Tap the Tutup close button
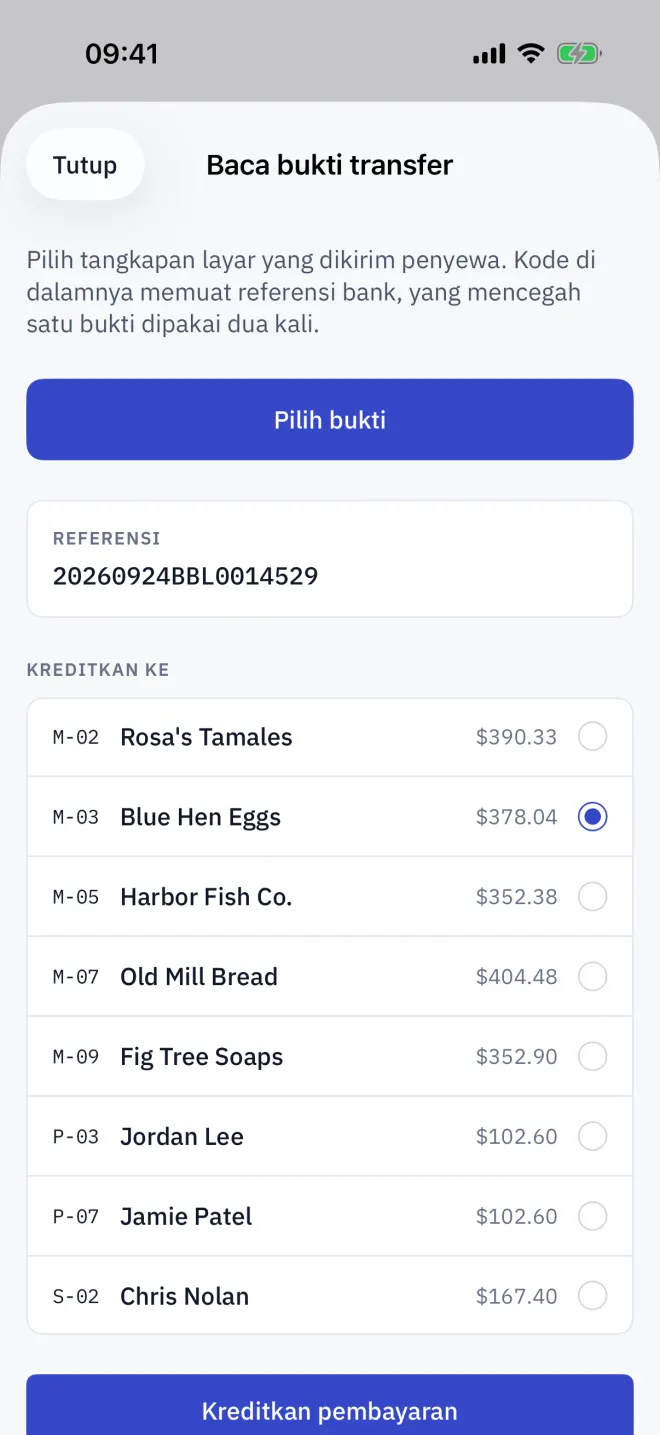The height and width of the screenshot is (1435, 660). [85, 165]
